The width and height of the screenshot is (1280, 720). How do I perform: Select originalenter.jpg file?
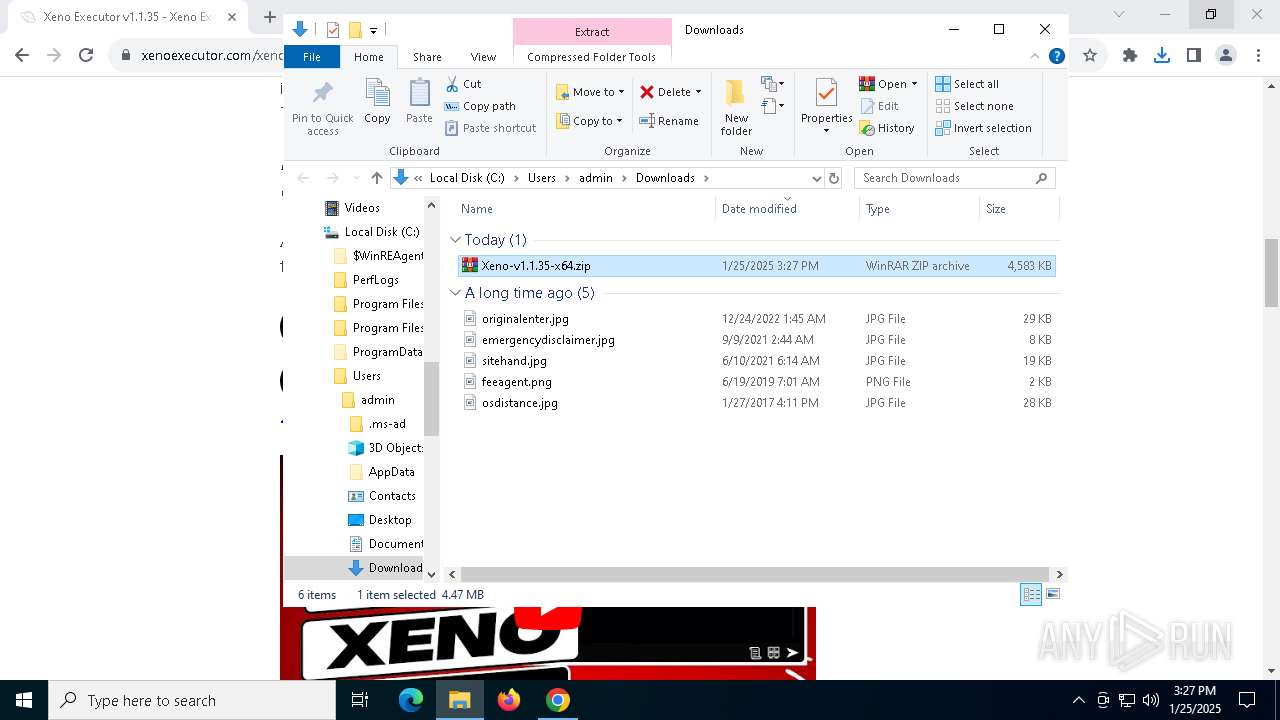756,319
